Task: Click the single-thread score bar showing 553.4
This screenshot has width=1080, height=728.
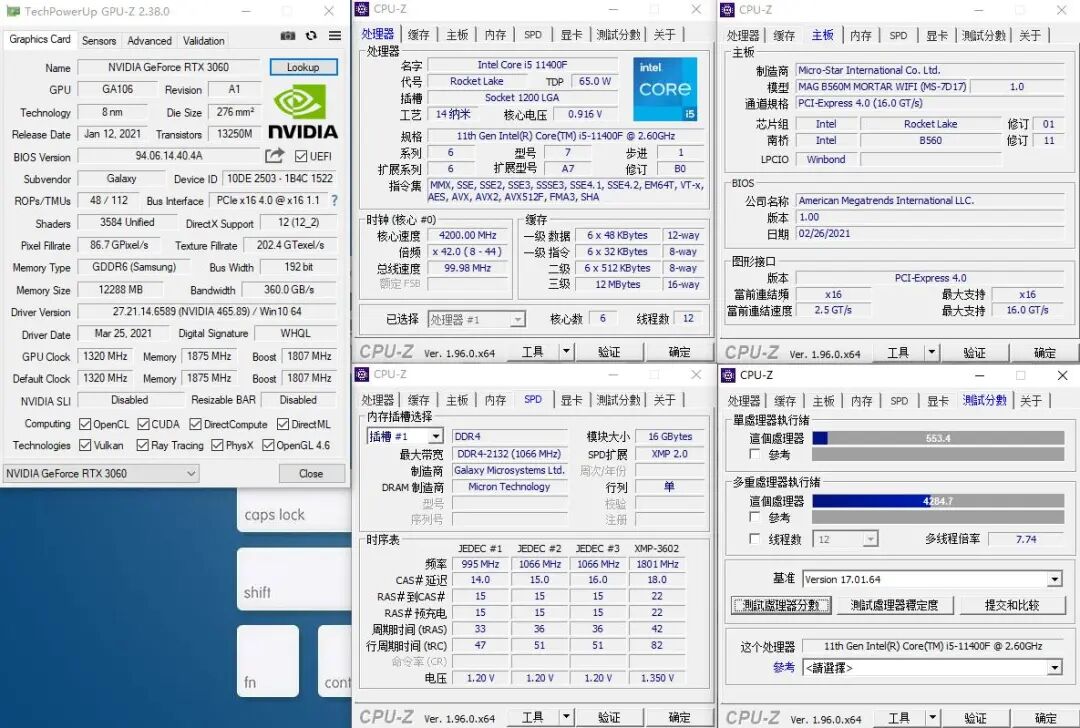Action: 938,438
